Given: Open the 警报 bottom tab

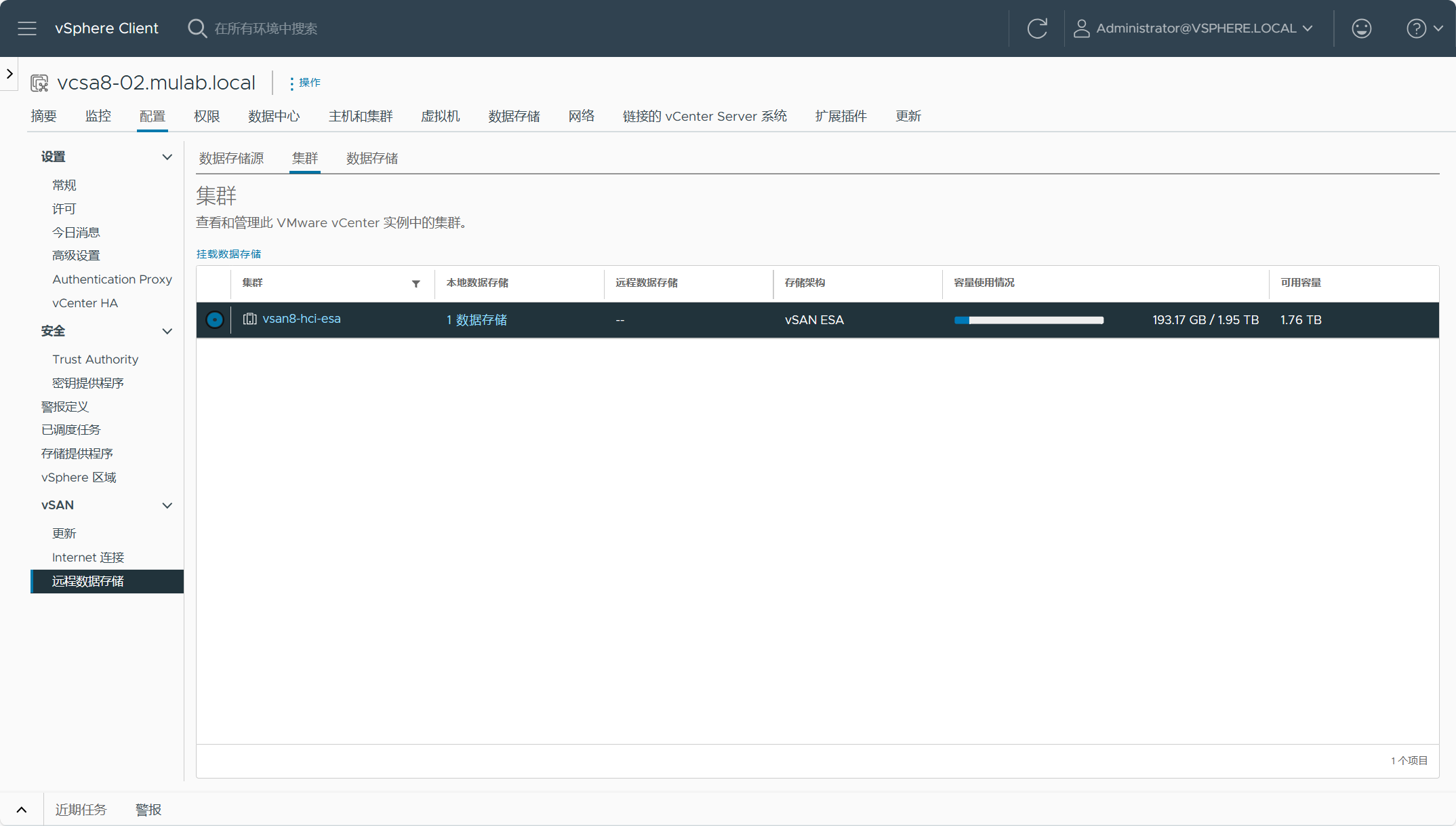Looking at the screenshot, I should point(148,810).
